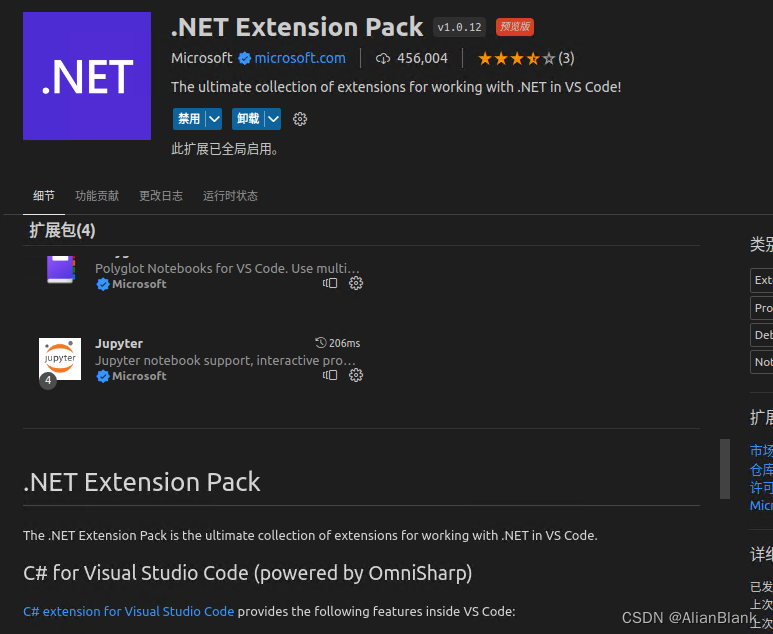
Task: Click the (3) ratings count
Action: tap(566, 58)
